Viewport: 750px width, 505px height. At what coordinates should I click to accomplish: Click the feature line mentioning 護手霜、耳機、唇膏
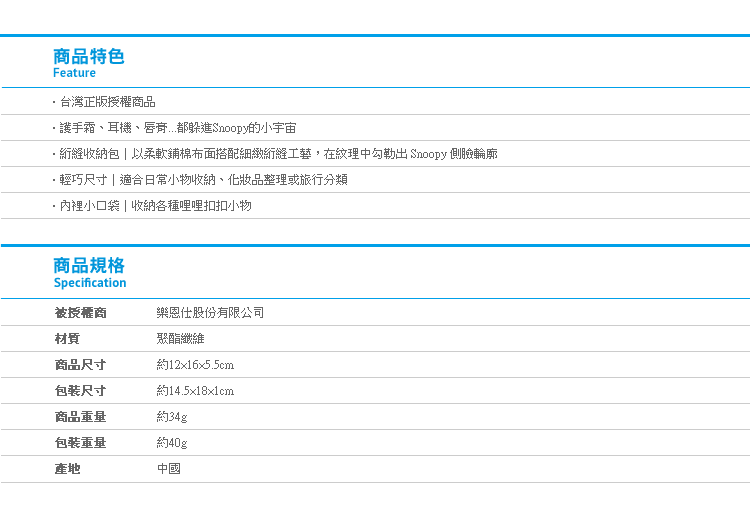click(x=177, y=128)
